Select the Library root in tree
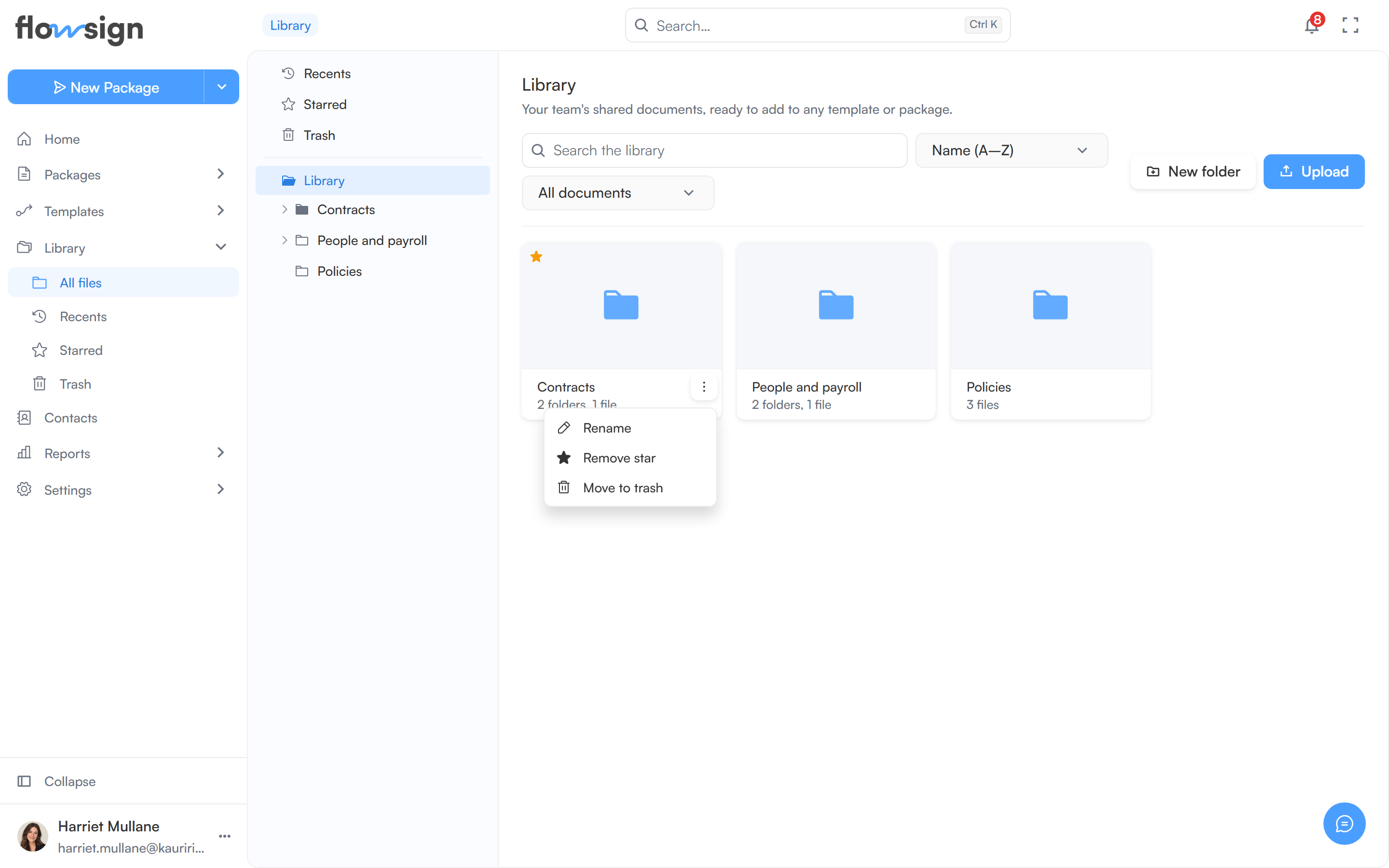 click(x=372, y=180)
